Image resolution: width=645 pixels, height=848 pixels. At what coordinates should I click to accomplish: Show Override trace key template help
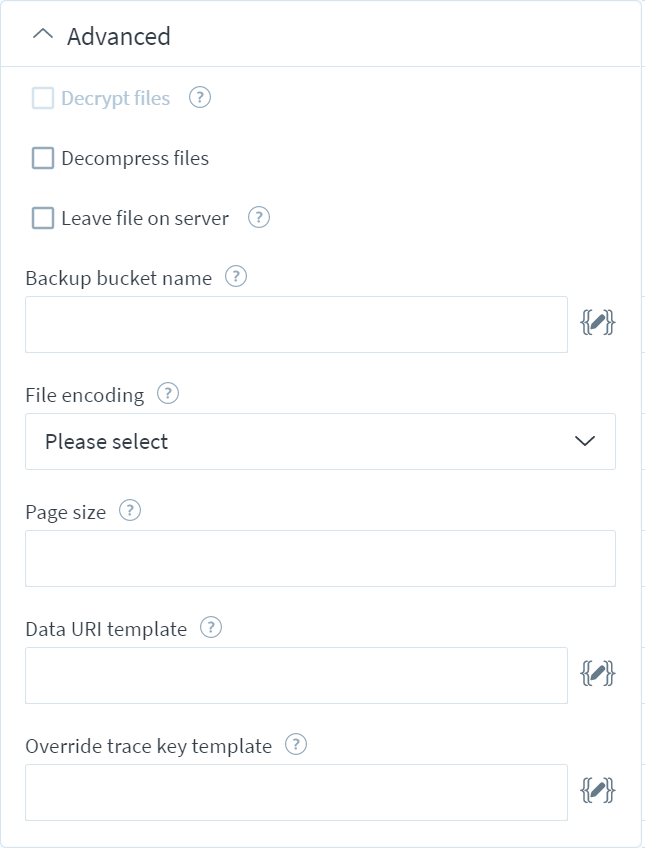click(296, 744)
